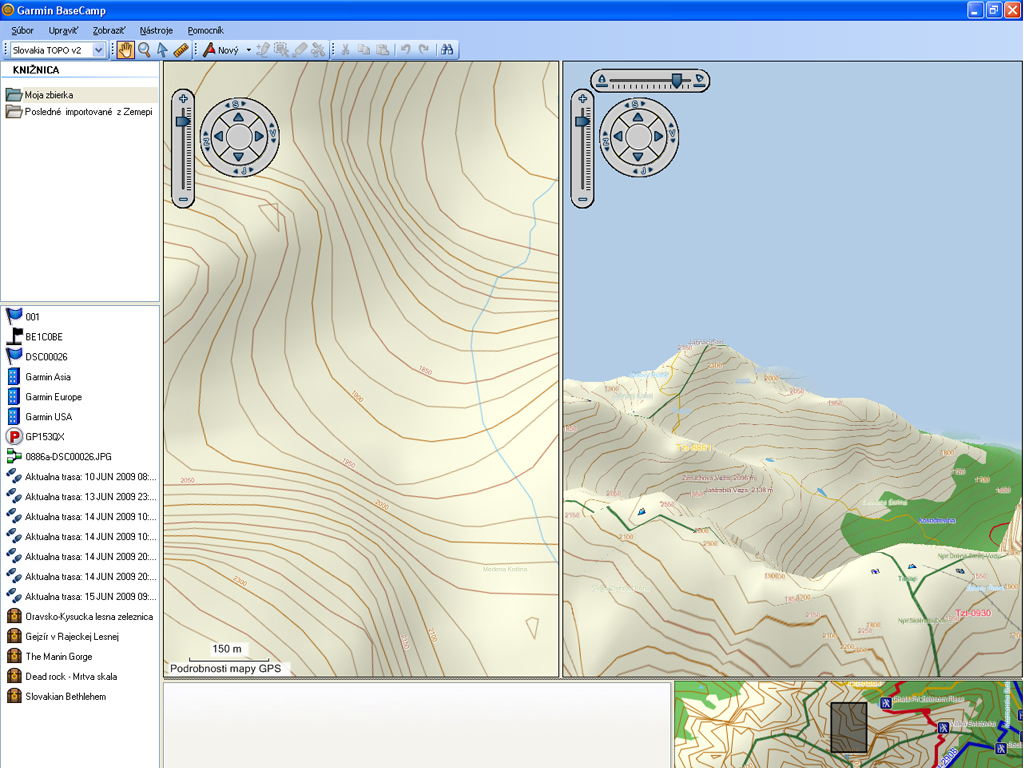Viewport: 1024px width, 768px height.
Task: Click plus zoom-in on 2D map
Action: (183, 99)
